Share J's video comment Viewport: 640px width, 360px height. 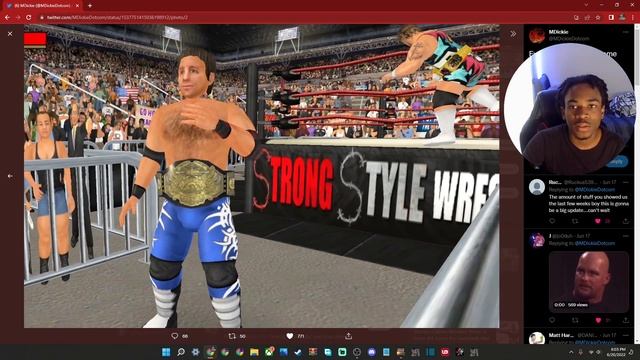point(626,320)
